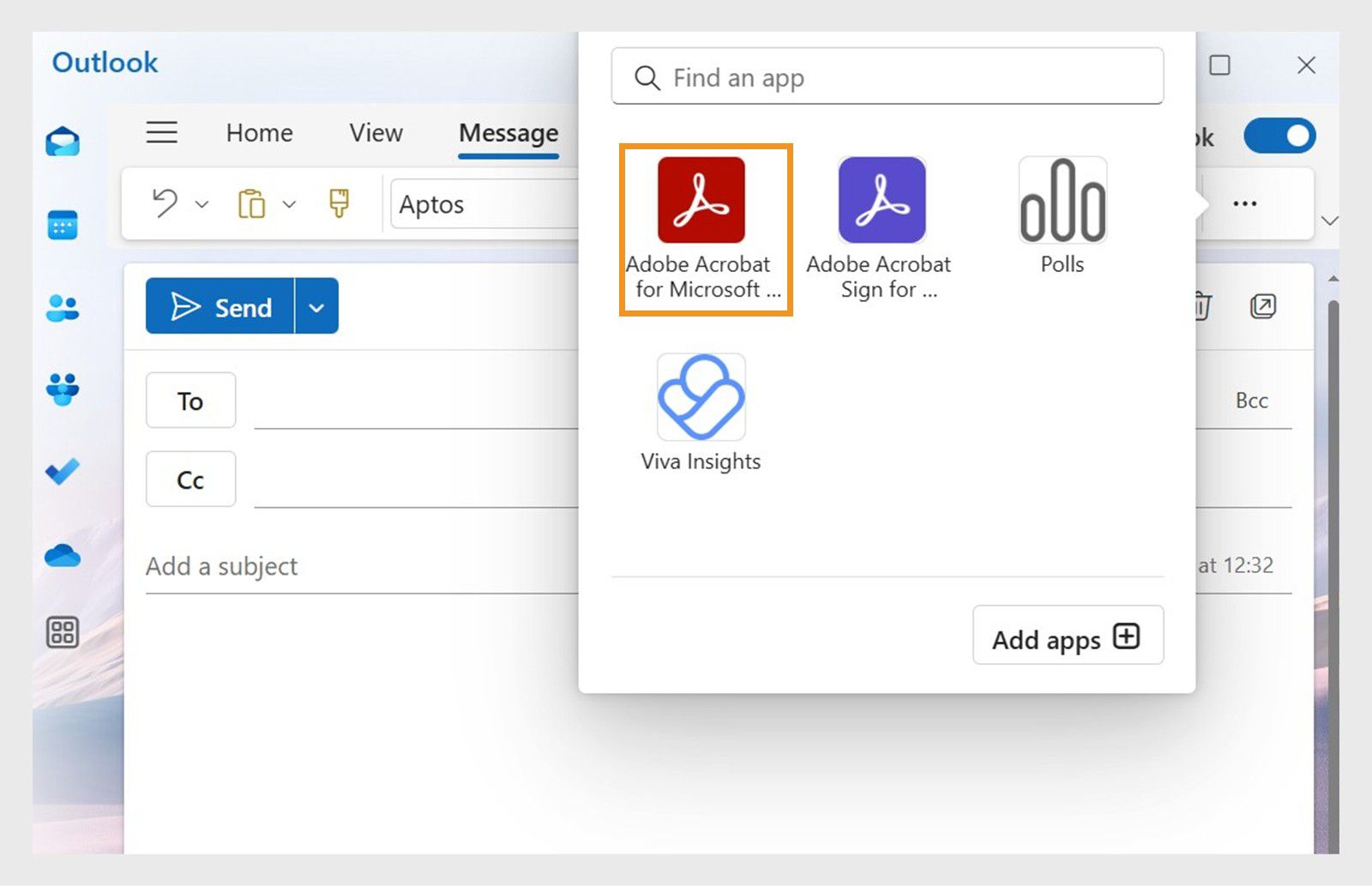This screenshot has width=1372, height=886.
Task: Enable the toggle switch at top right
Action: (x=1279, y=136)
